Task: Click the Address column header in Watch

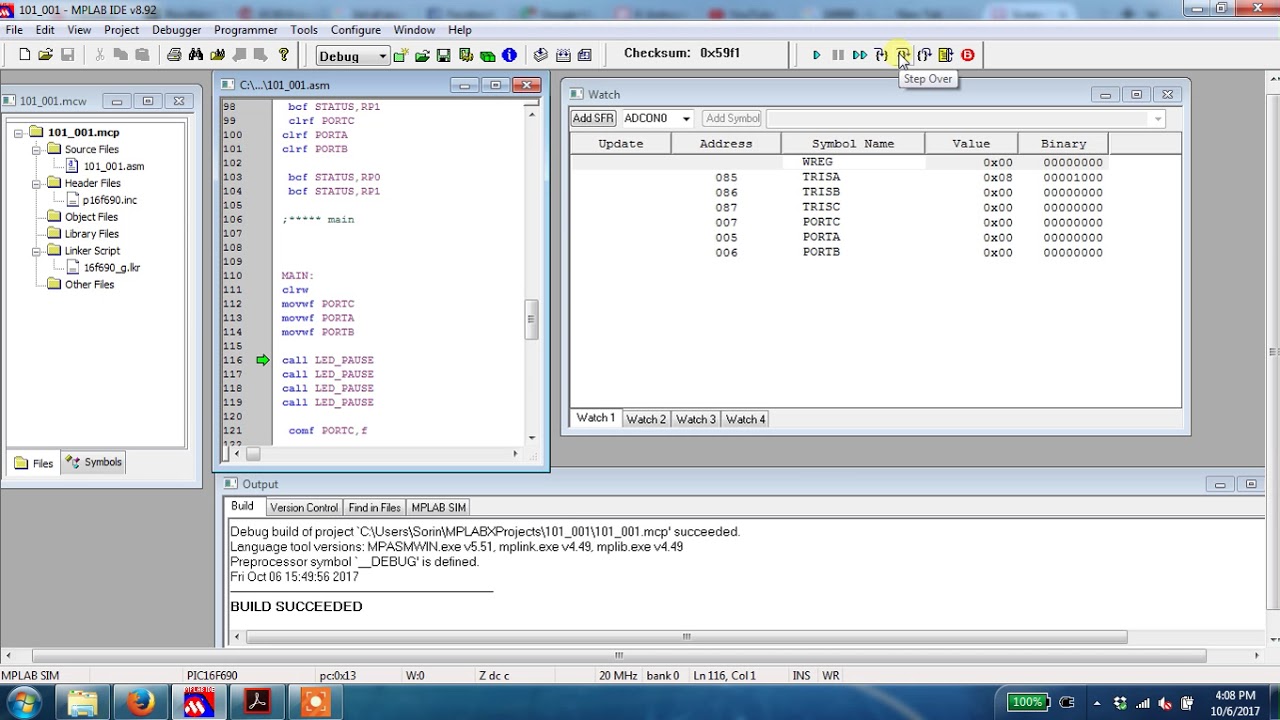Action: [726, 144]
